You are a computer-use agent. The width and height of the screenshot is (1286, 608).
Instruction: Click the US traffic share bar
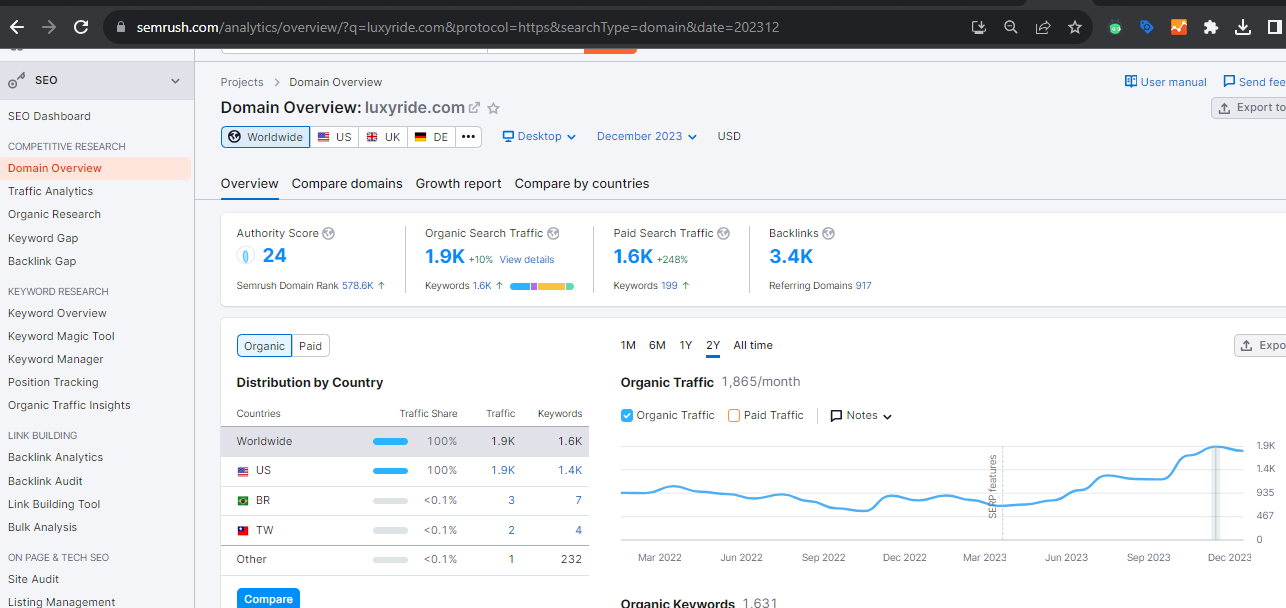pos(390,470)
